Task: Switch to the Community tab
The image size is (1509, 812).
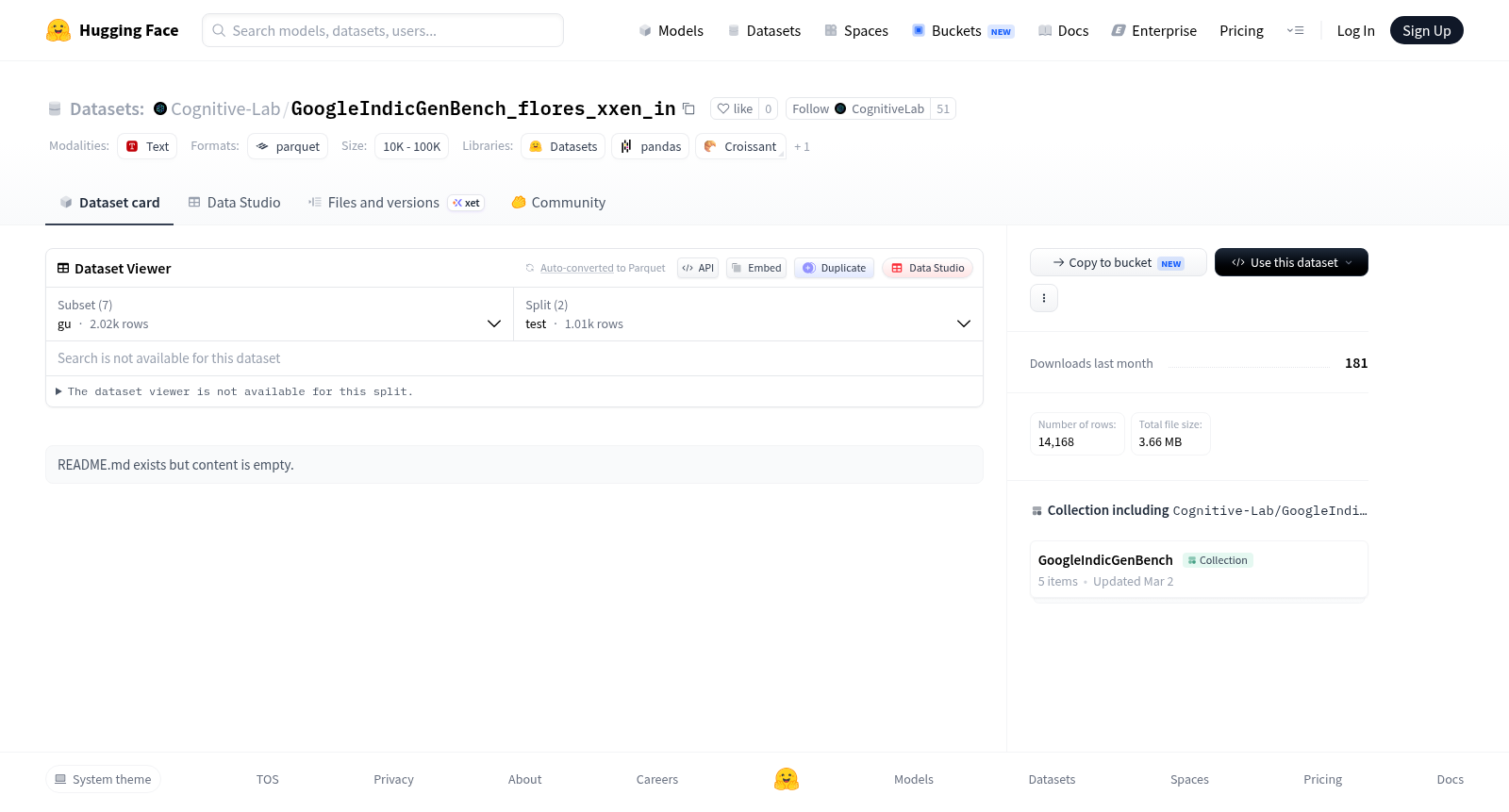Action: 558,202
